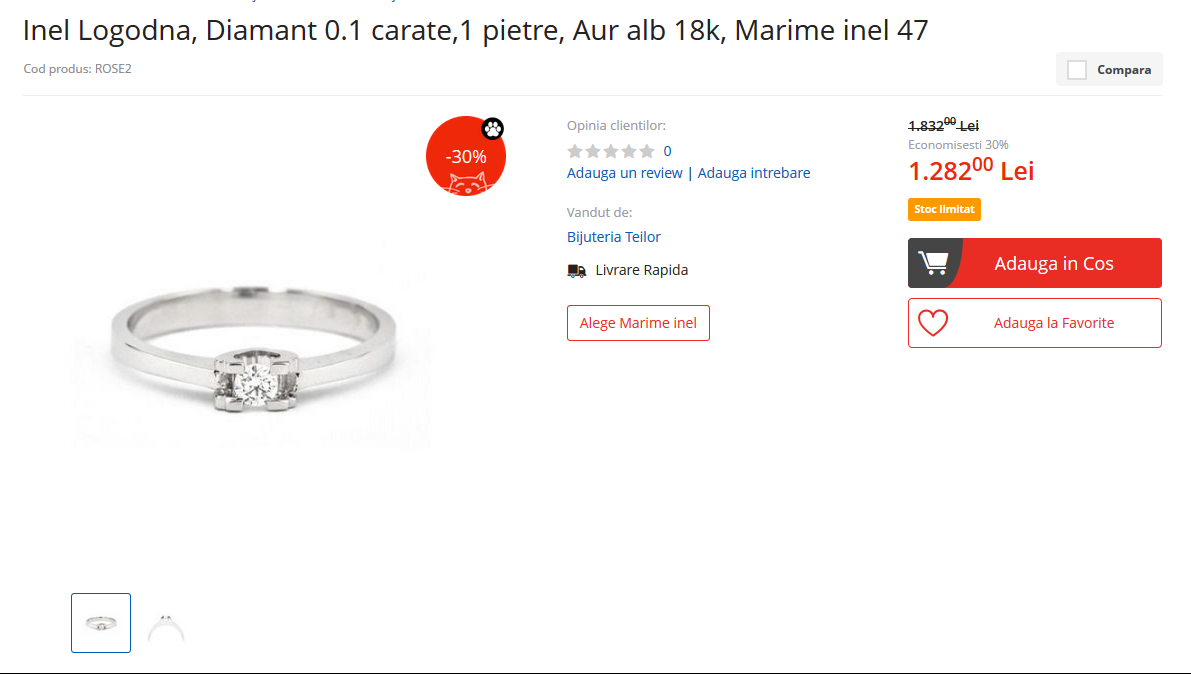Click the crossed-out 1.832 Lei old price

[x=942, y=125]
